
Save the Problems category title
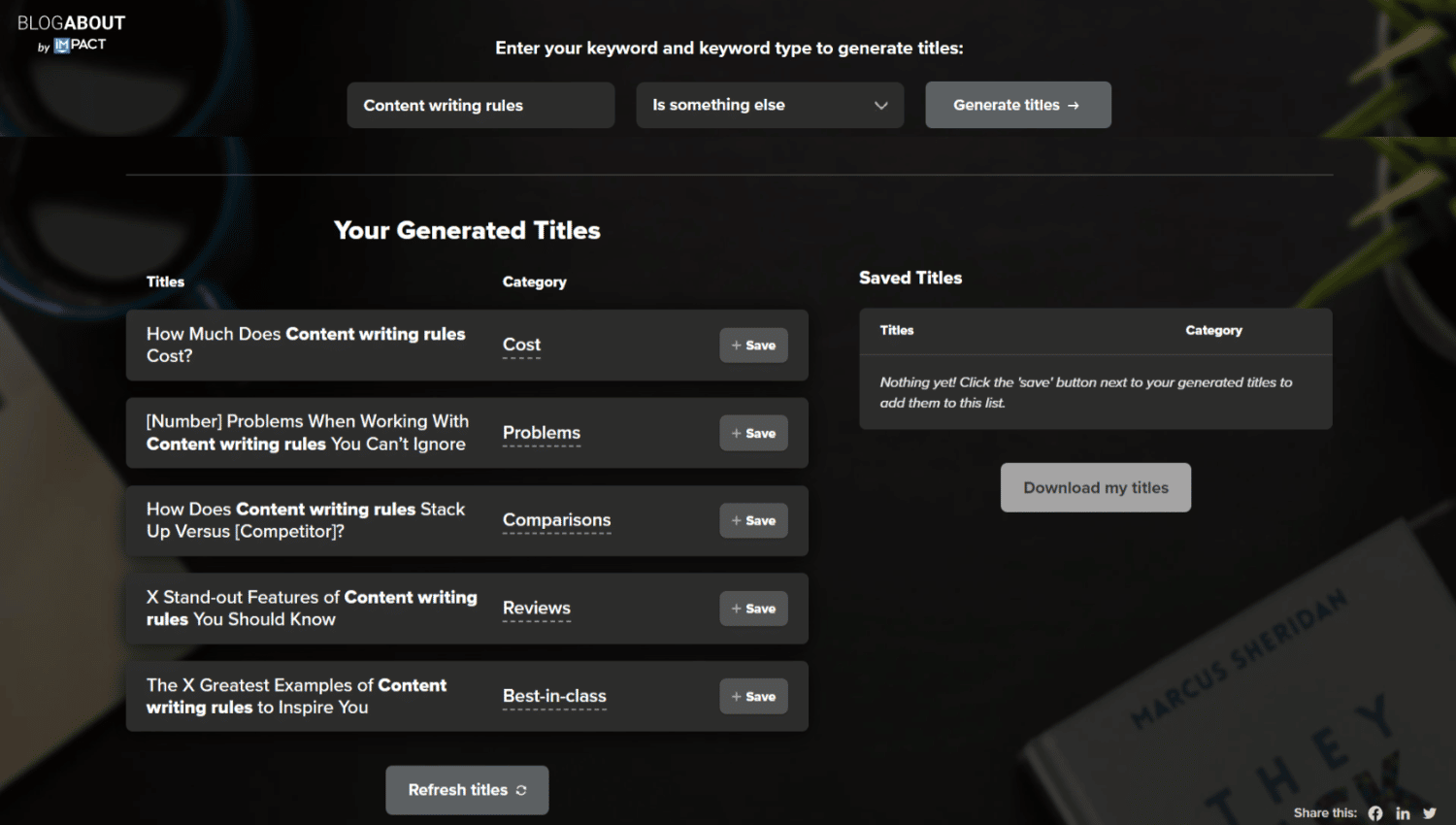pyautogui.click(x=753, y=433)
